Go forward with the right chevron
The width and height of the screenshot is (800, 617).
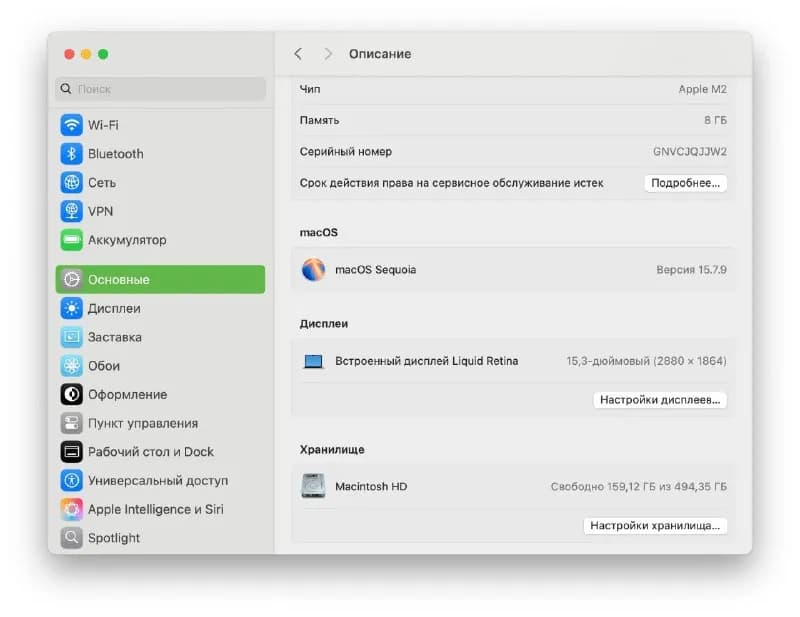pos(328,54)
